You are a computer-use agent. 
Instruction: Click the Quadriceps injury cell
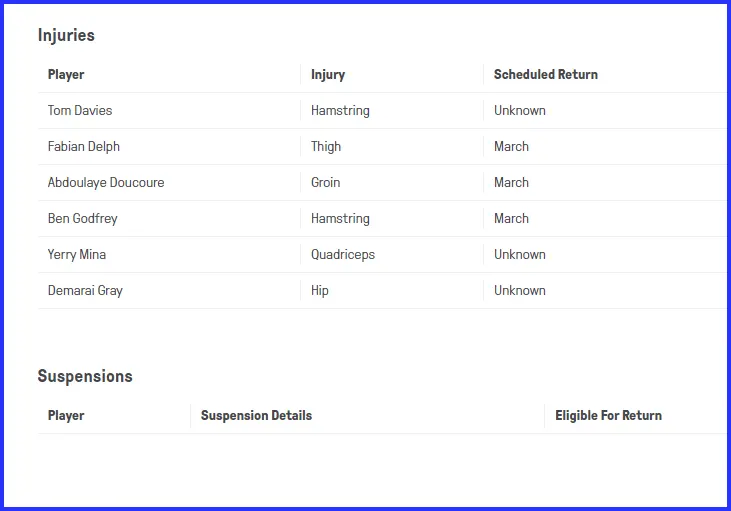pyautogui.click(x=343, y=255)
